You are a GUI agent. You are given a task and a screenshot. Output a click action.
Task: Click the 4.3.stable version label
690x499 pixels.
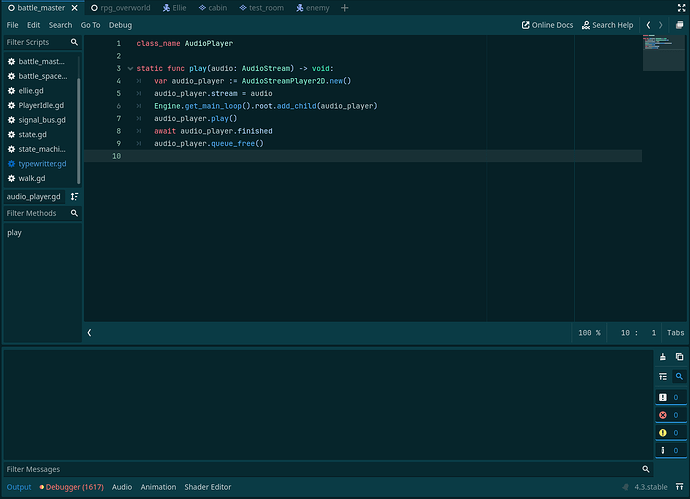click(650, 487)
